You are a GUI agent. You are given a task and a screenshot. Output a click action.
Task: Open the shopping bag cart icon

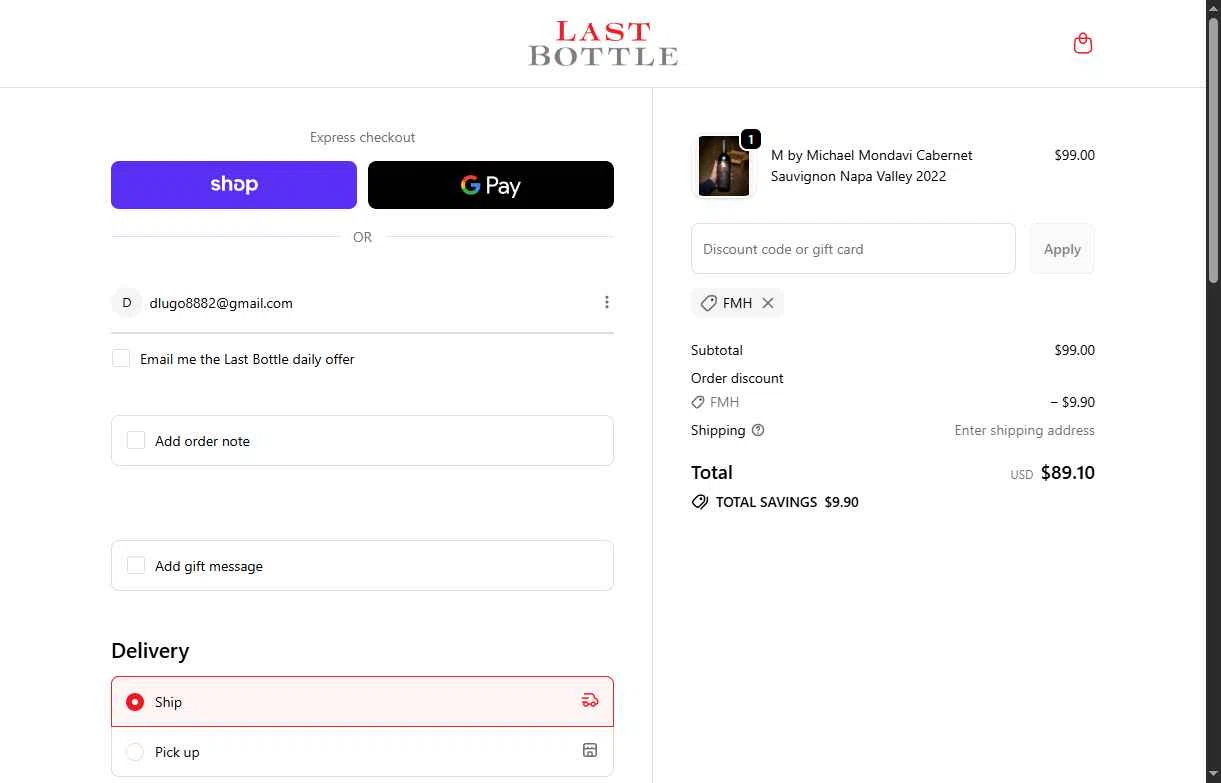point(1082,44)
